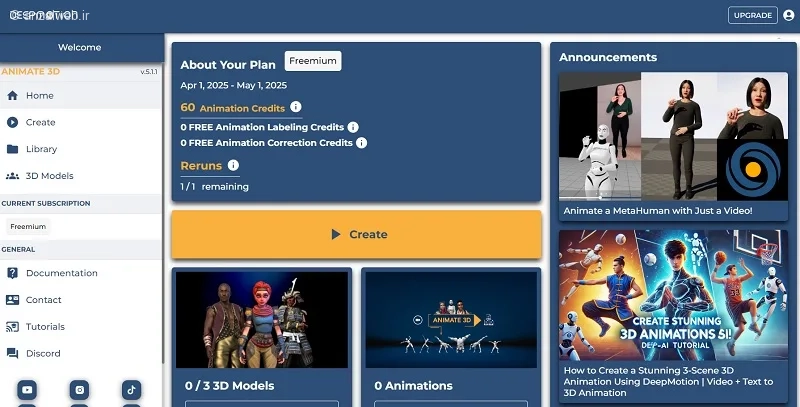Open the MetaHuman announcement video thumbnail

pyautogui.click(x=673, y=136)
